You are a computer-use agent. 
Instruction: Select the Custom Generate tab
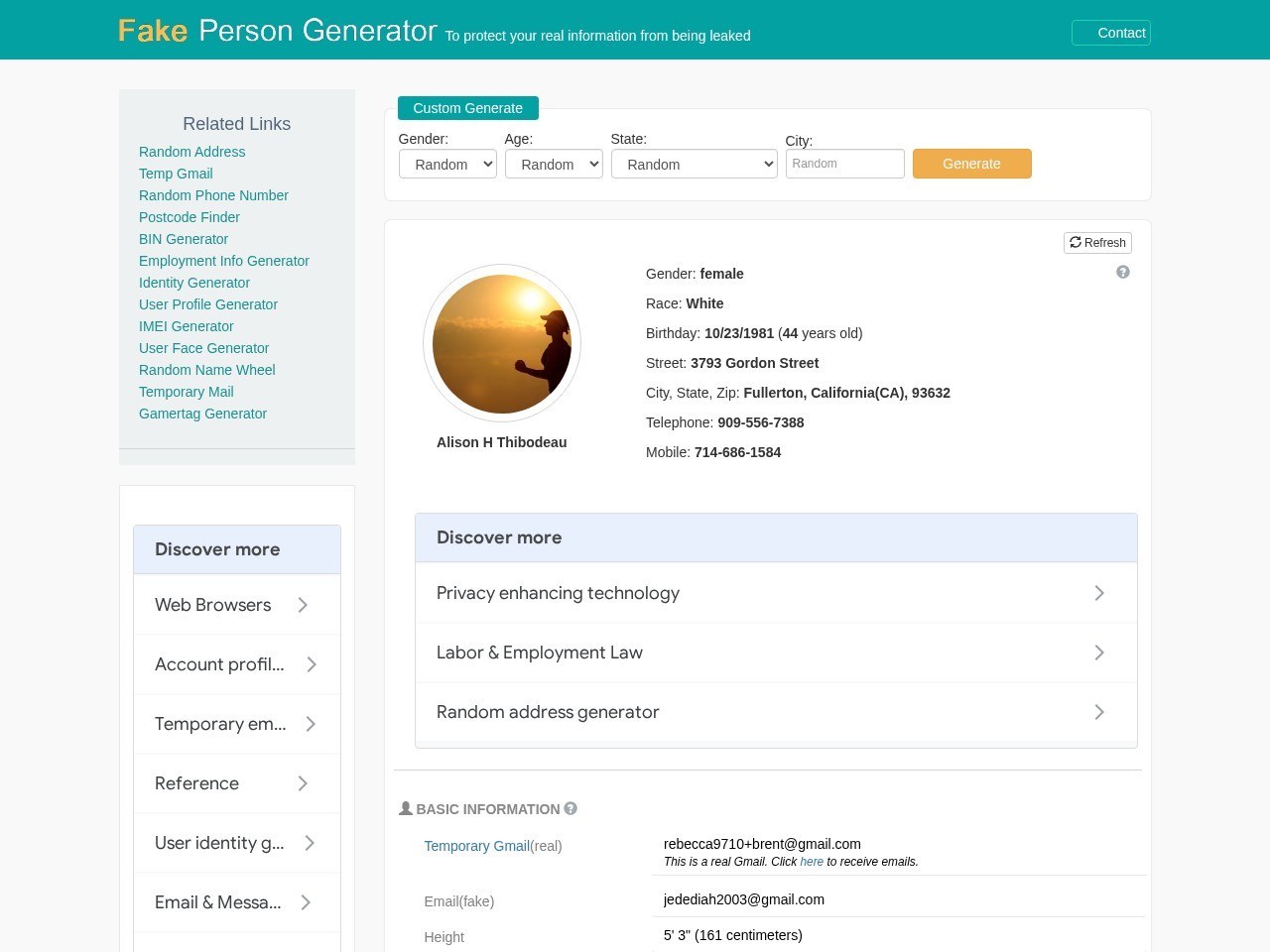[468, 108]
